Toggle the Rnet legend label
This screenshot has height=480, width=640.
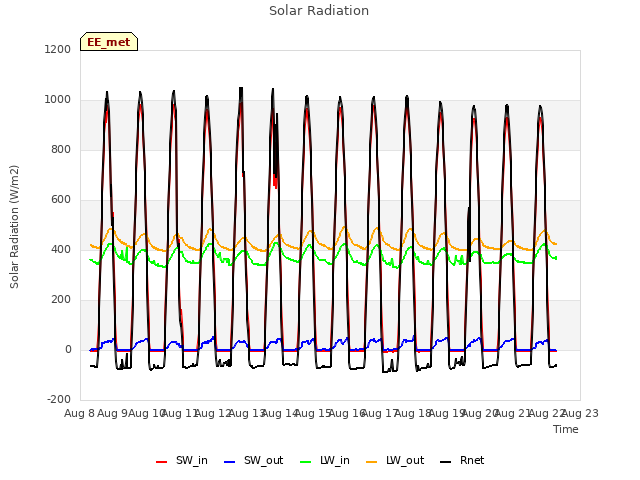(472, 460)
